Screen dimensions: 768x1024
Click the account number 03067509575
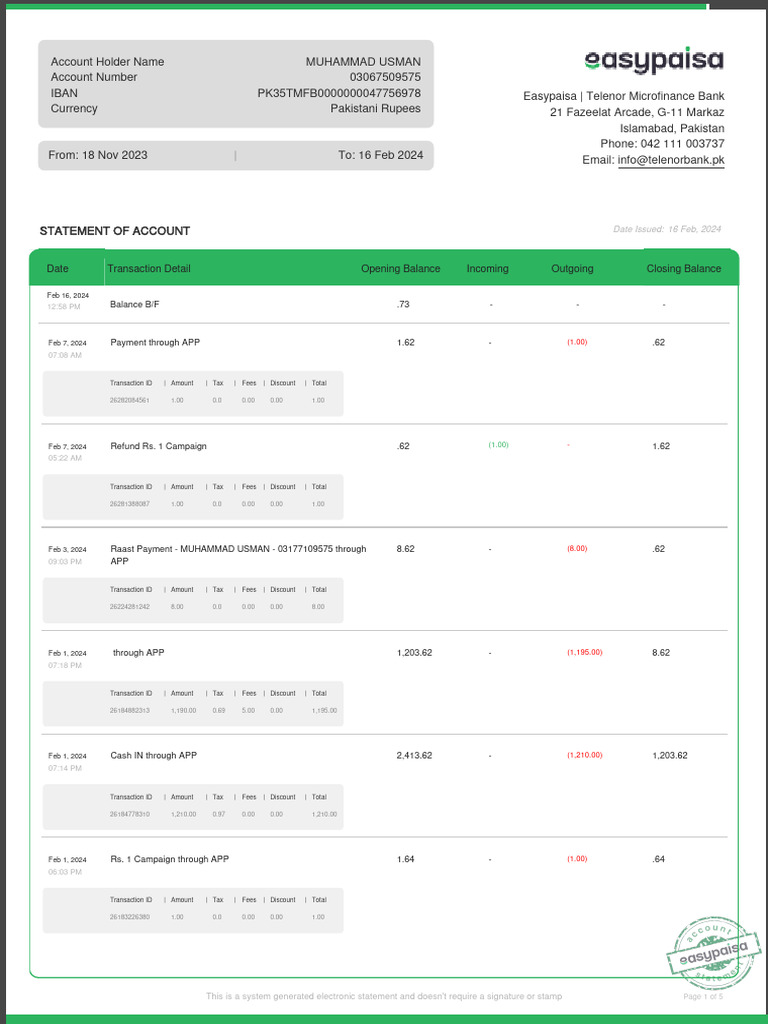(385, 77)
